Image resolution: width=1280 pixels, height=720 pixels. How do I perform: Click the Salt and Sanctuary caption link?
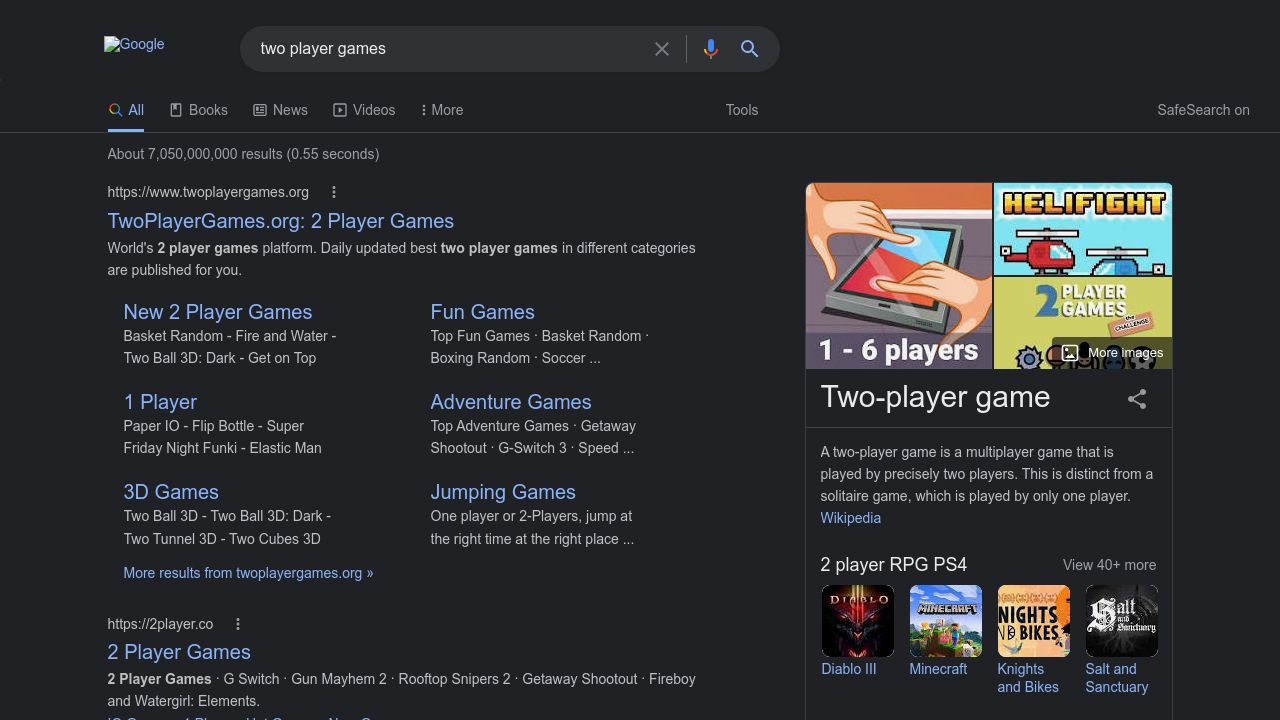(1117, 678)
